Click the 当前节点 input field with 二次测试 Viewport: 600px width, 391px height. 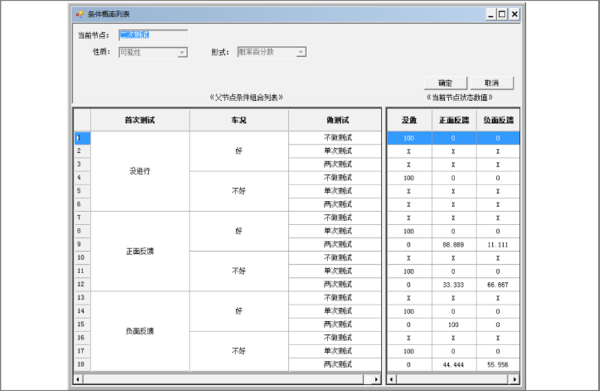pos(153,35)
